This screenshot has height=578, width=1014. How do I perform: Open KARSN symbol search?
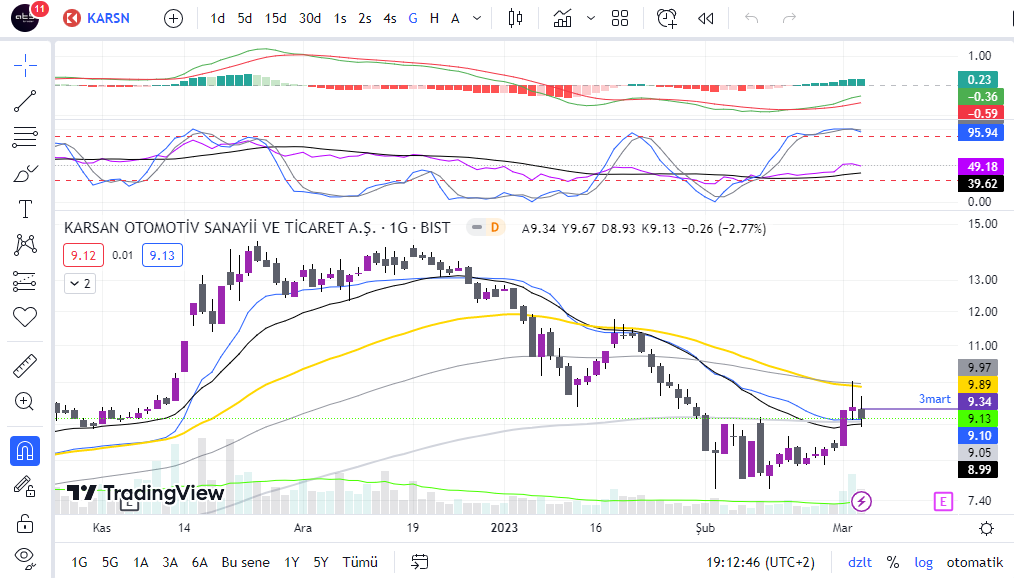coord(97,18)
